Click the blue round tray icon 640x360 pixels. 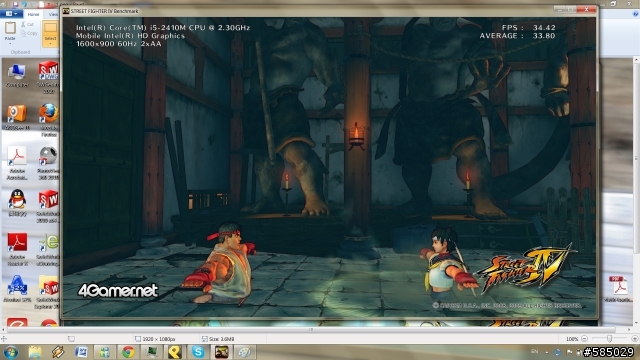click(558, 352)
